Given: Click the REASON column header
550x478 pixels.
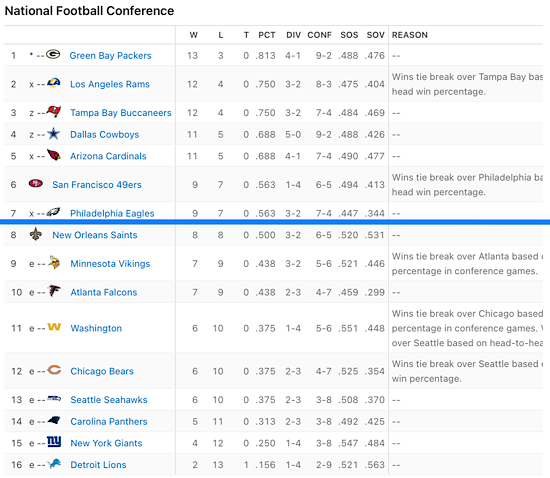Looking at the screenshot, I should tap(410, 35).
